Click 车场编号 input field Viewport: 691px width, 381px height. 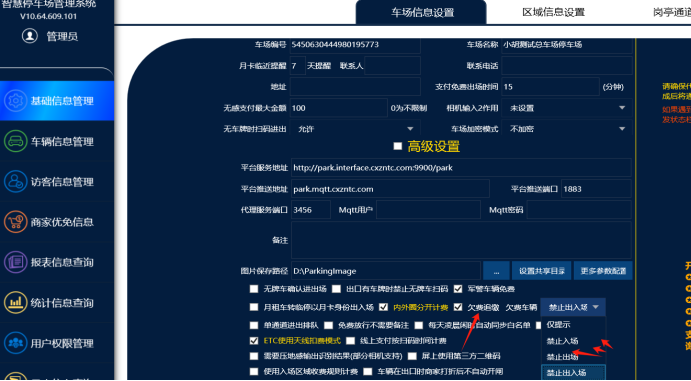pyautogui.click(x=355, y=45)
